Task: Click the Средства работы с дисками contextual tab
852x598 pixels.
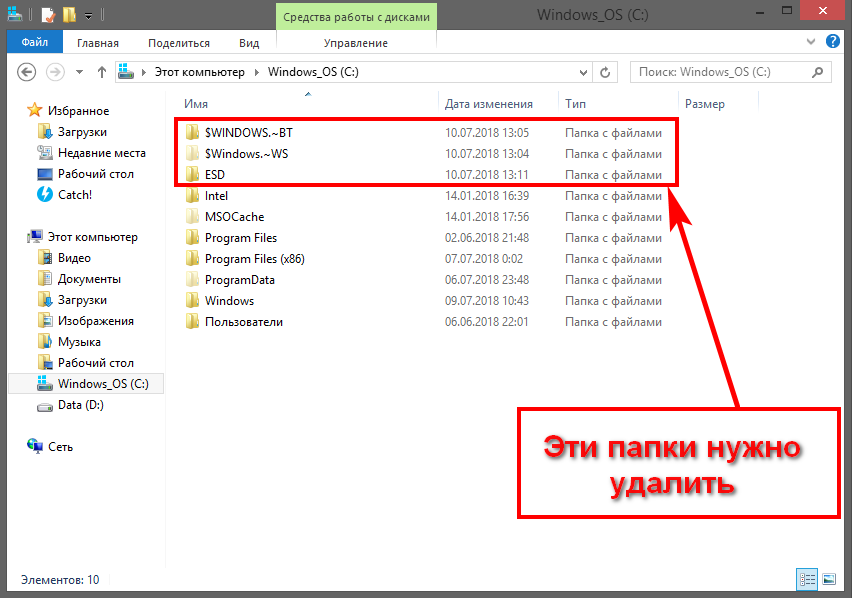Action: [x=356, y=17]
